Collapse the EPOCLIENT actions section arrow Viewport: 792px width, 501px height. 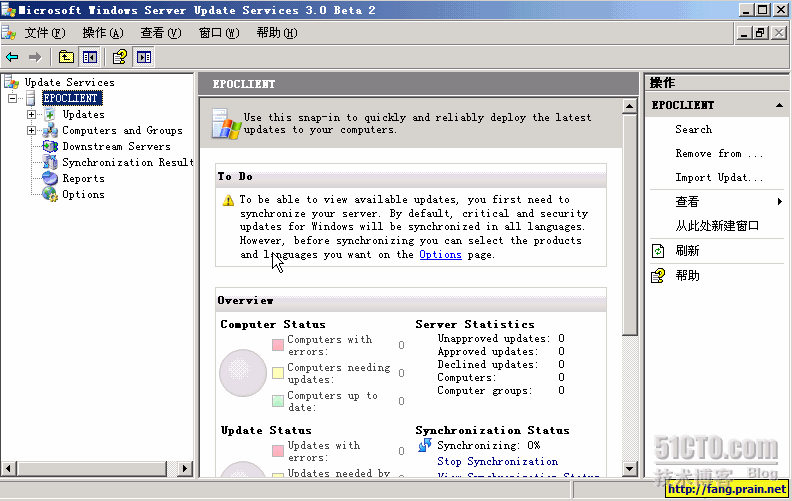click(779, 105)
